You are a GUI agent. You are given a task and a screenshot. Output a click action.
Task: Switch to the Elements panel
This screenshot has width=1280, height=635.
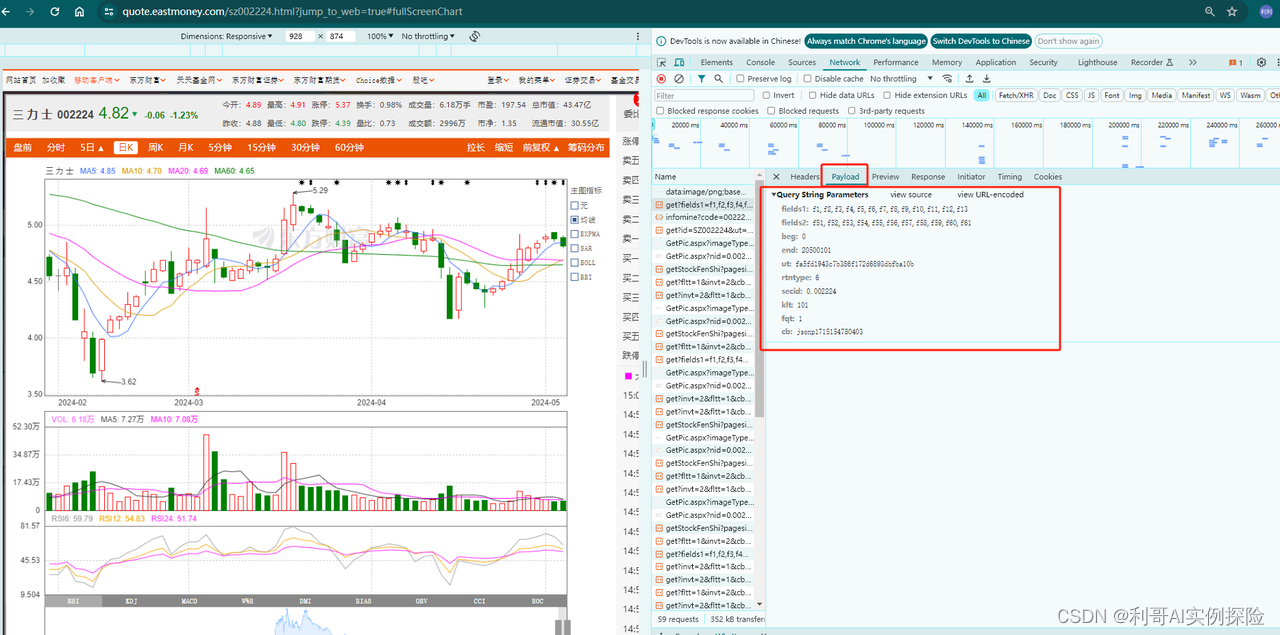coord(716,62)
